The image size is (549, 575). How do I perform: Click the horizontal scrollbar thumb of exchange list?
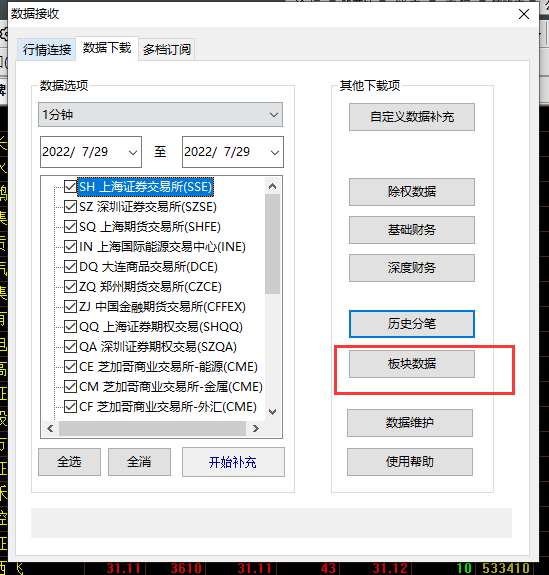(152, 428)
